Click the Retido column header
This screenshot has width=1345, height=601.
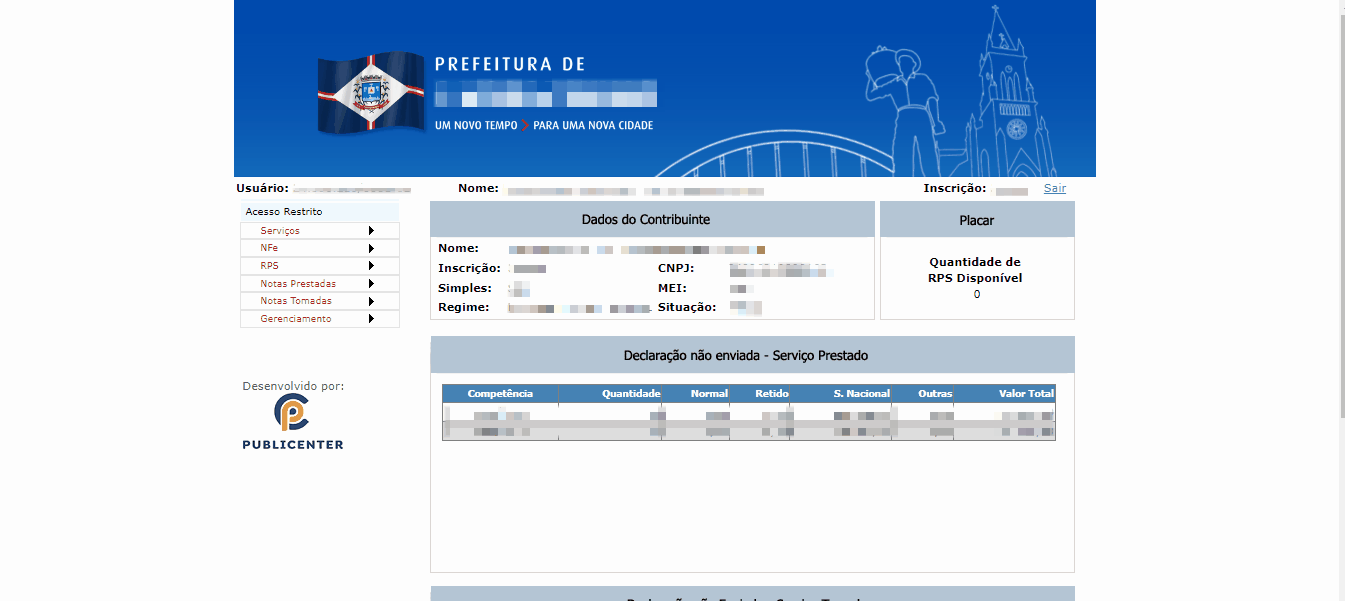coord(771,393)
